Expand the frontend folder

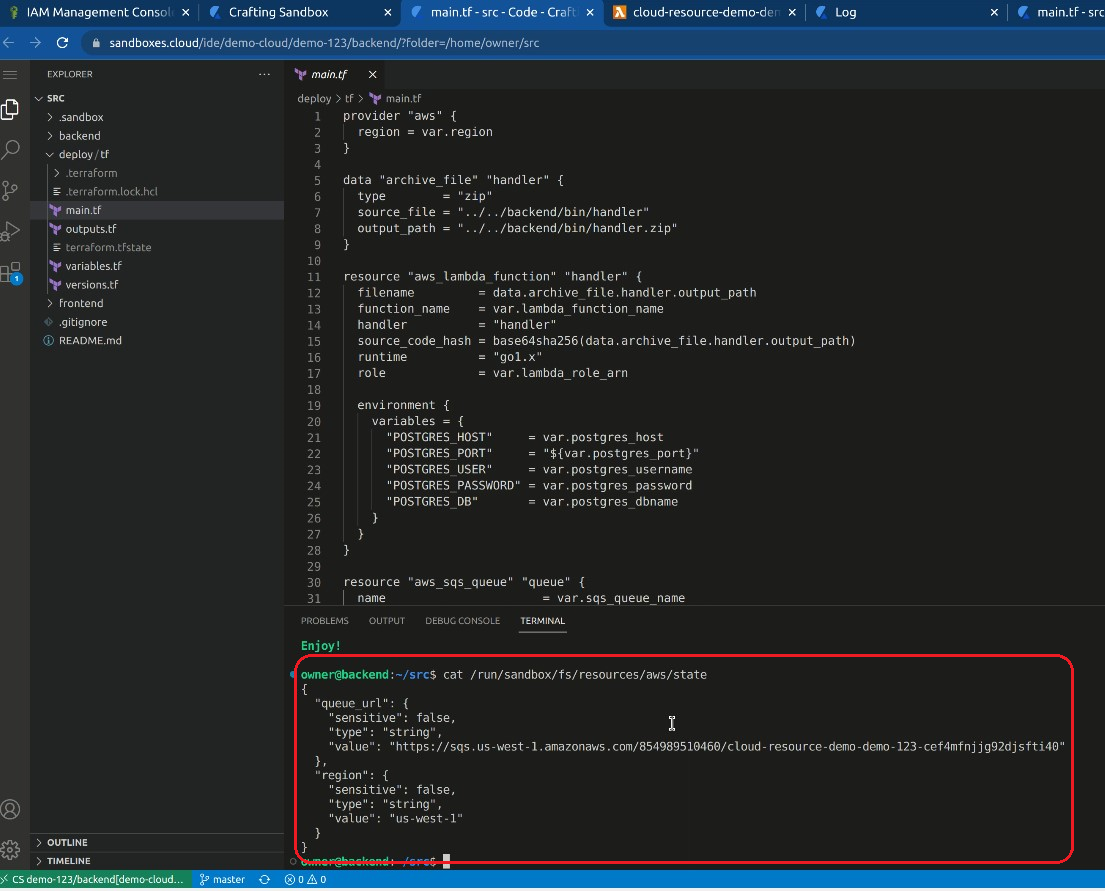tap(80, 303)
